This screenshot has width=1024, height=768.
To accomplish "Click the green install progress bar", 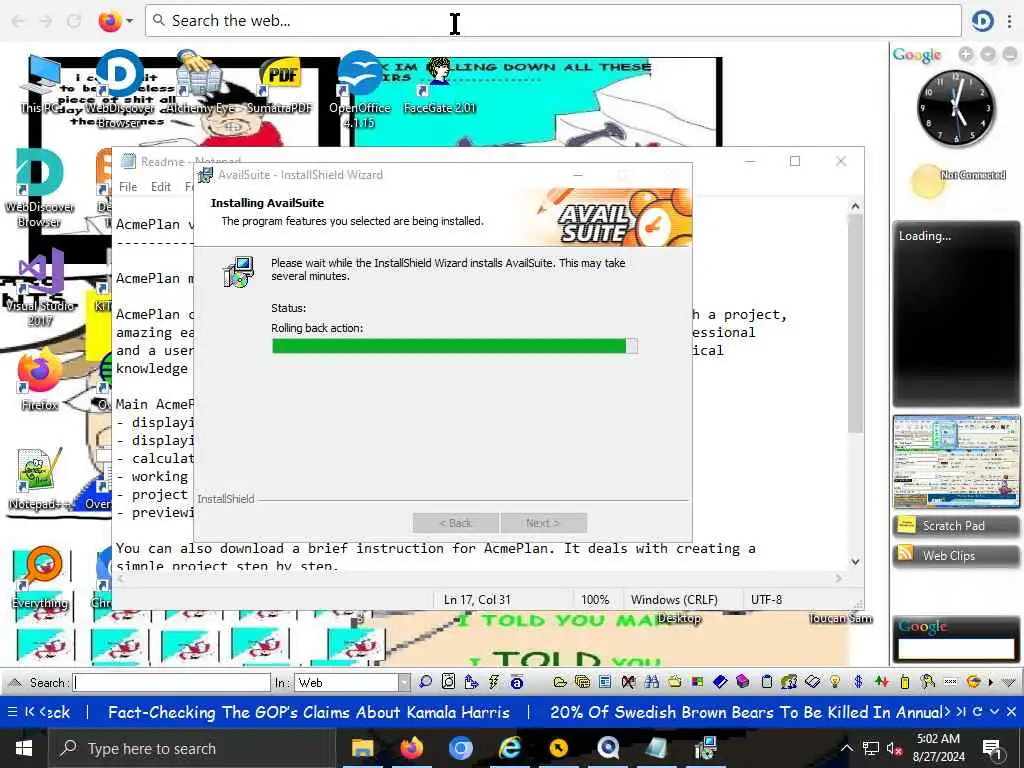I will coord(455,346).
